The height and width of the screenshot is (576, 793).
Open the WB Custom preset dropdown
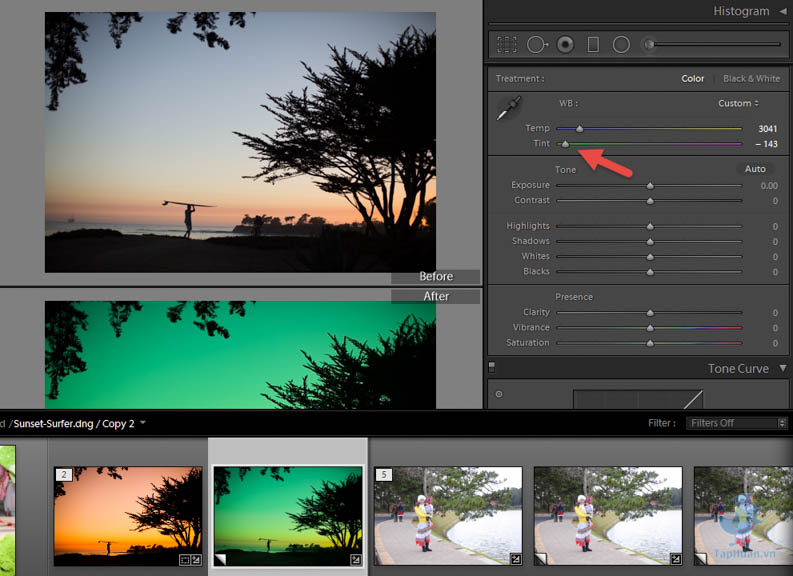738,103
